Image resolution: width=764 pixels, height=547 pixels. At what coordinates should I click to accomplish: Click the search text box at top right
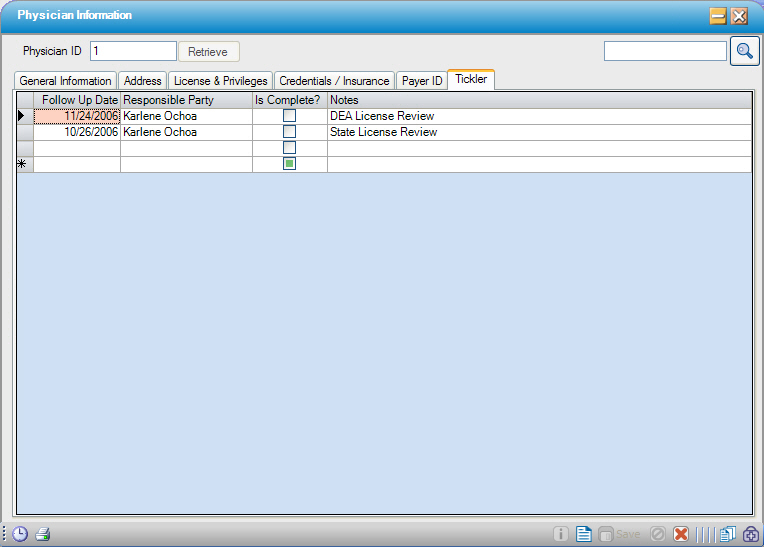pos(665,51)
